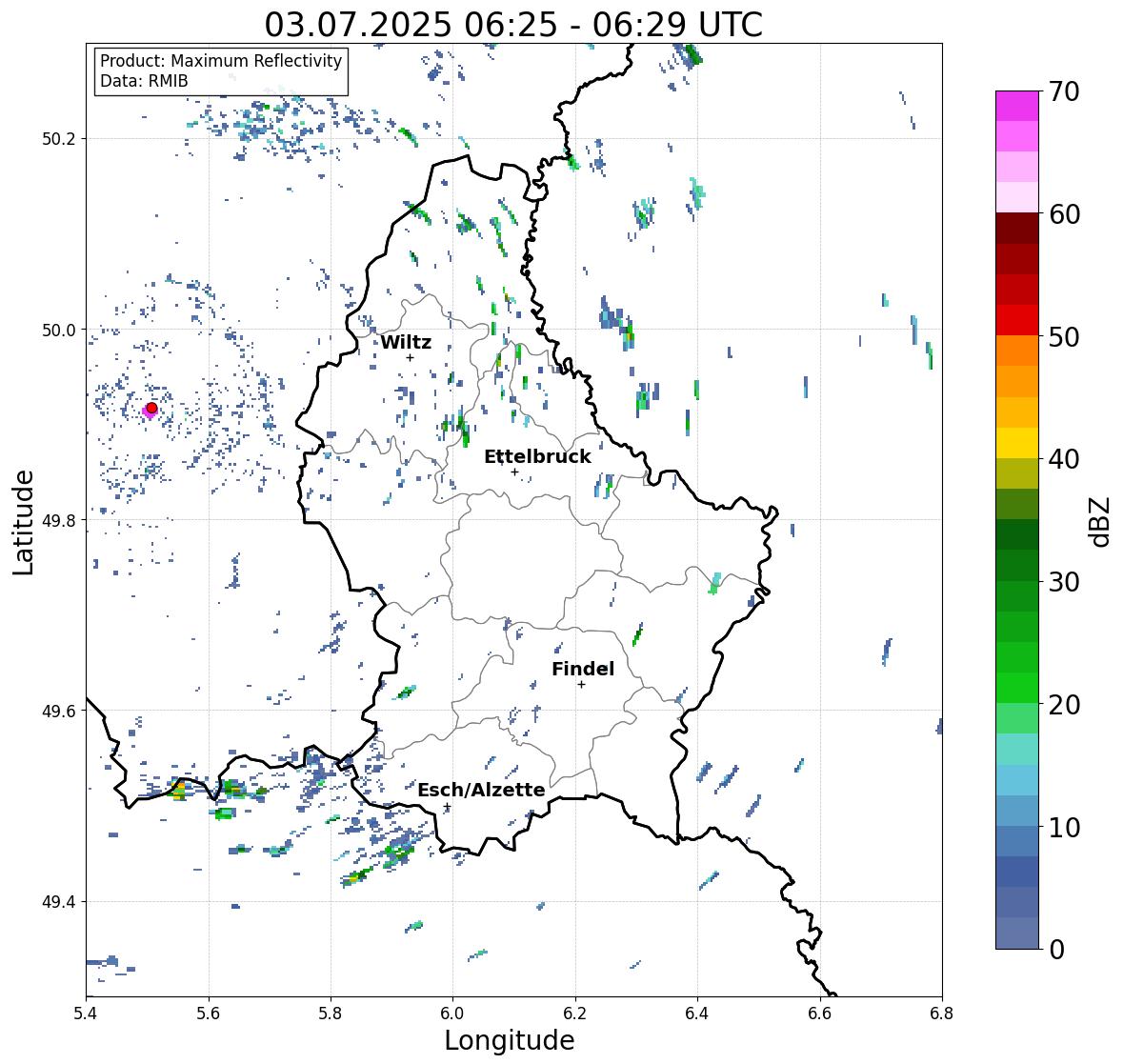Click the latitude tick label 49.4
This screenshot has width=1123, height=1064.
pos(59,902)
